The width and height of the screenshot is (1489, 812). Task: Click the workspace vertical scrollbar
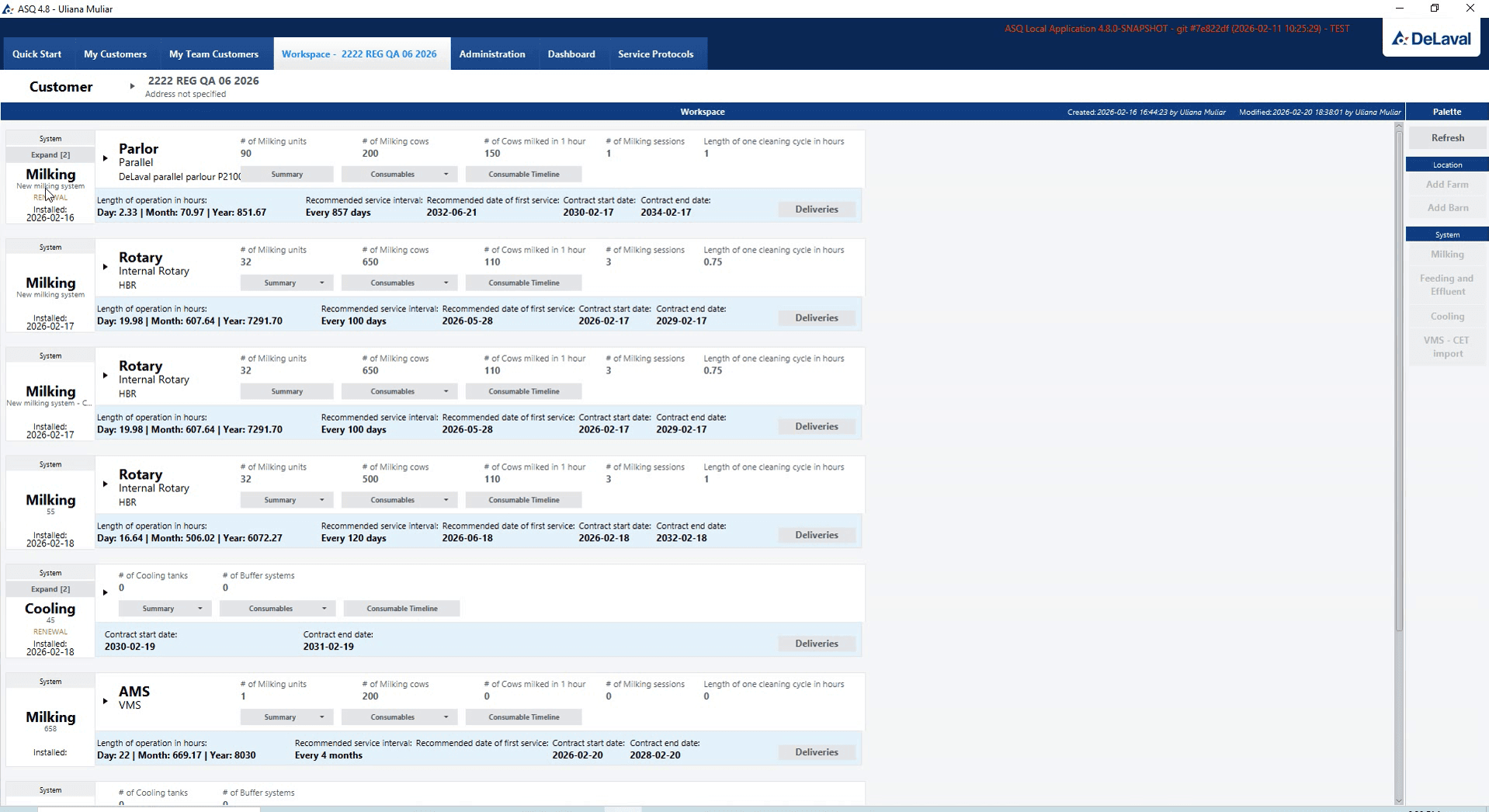click(x=1399, y=380)
